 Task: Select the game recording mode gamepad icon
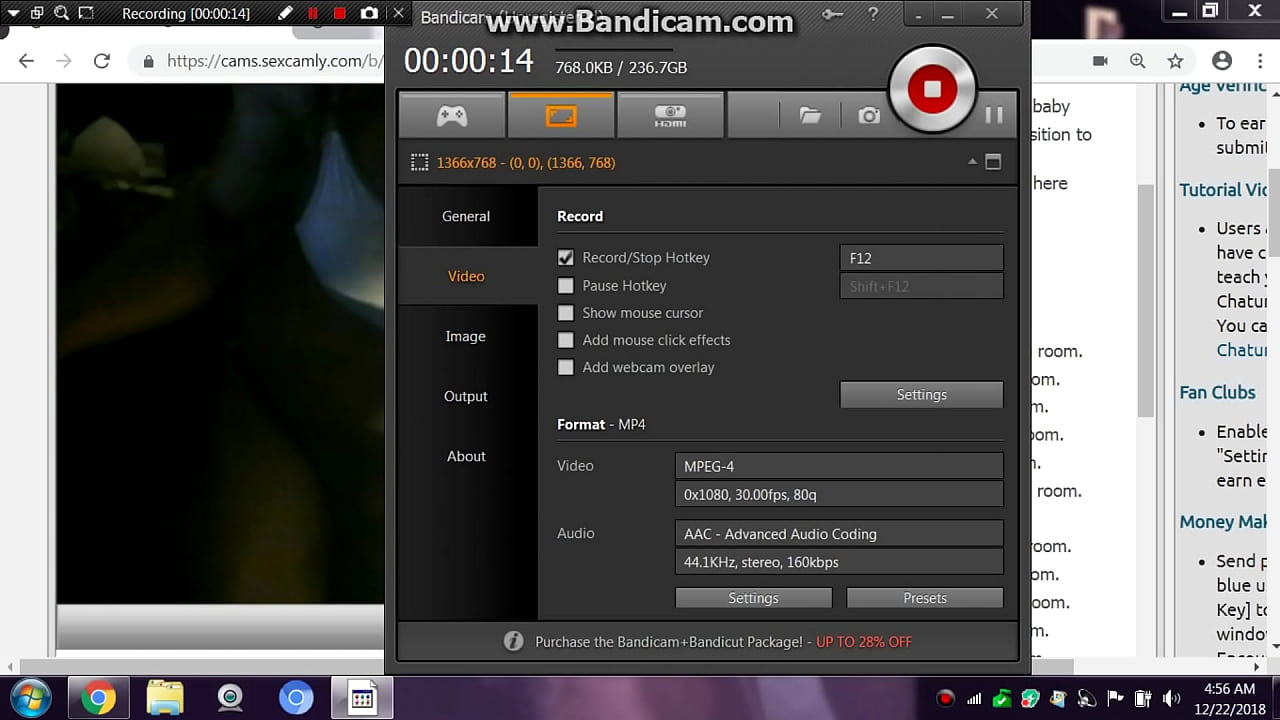451,116
